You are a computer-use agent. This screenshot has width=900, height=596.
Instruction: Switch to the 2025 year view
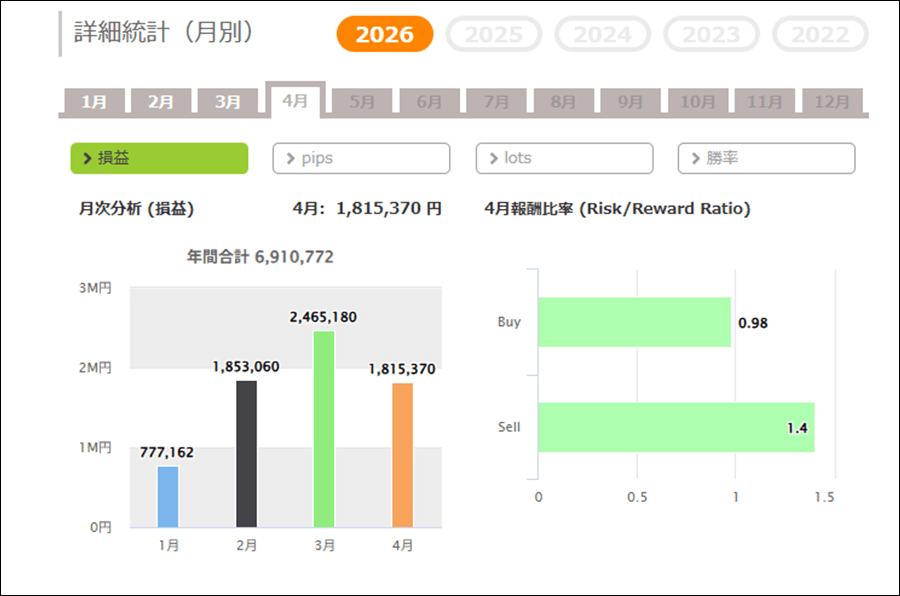point(494,35)
